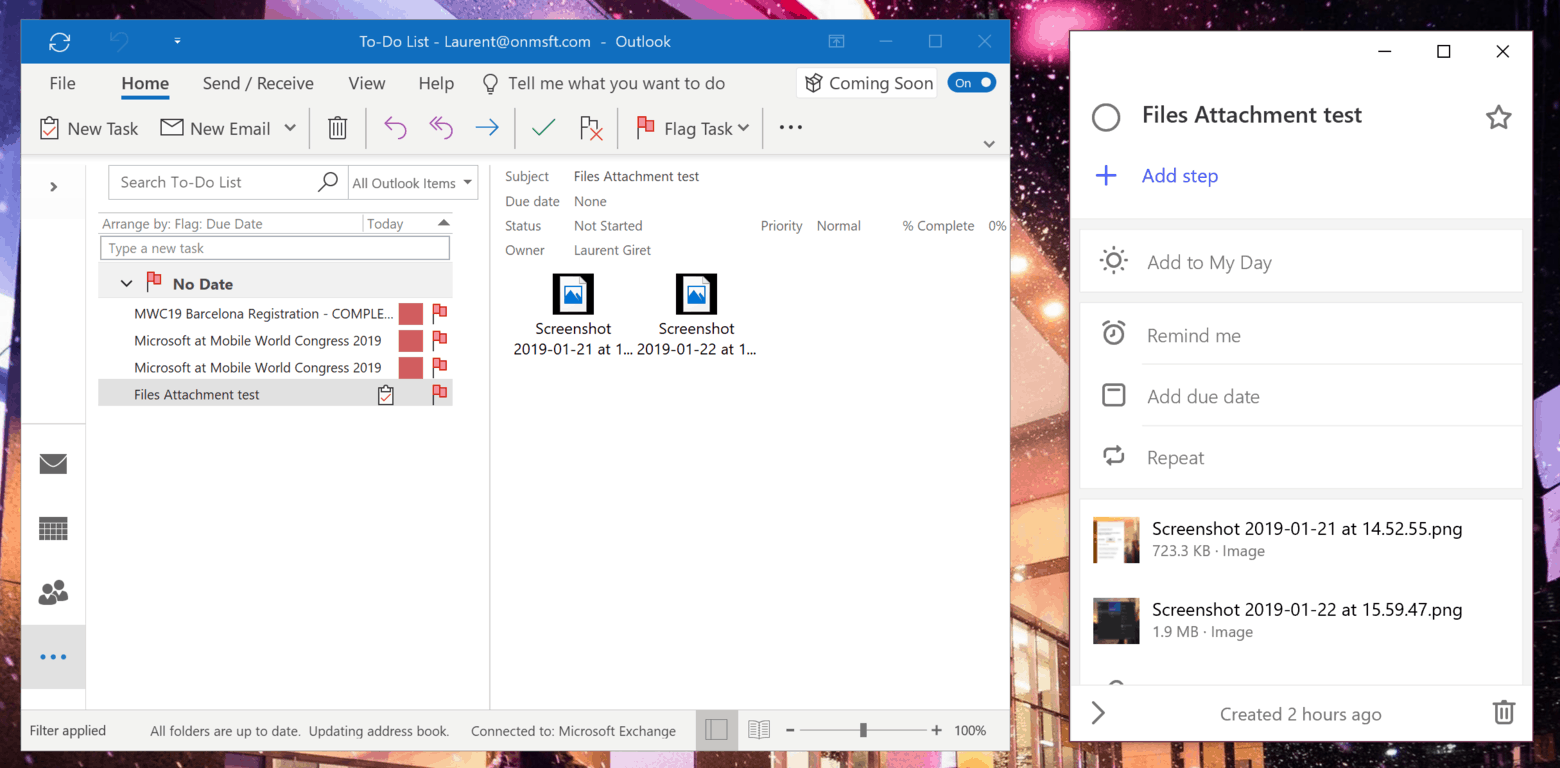
Task: Expand the folder pane with the arrow
Action: [54, 186]
